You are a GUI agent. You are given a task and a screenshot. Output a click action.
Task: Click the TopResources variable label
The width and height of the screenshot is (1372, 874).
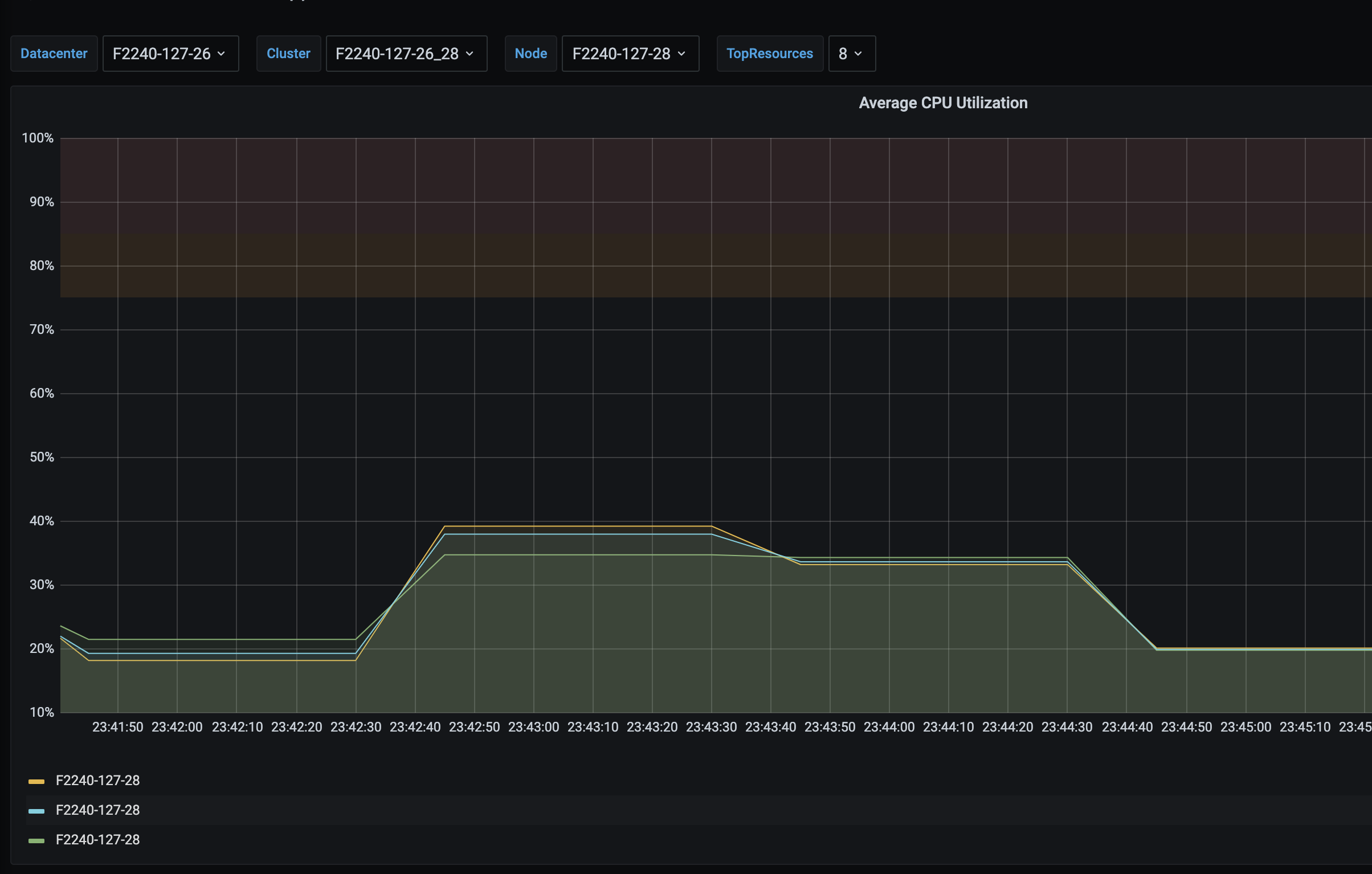[x=770, y=53]
